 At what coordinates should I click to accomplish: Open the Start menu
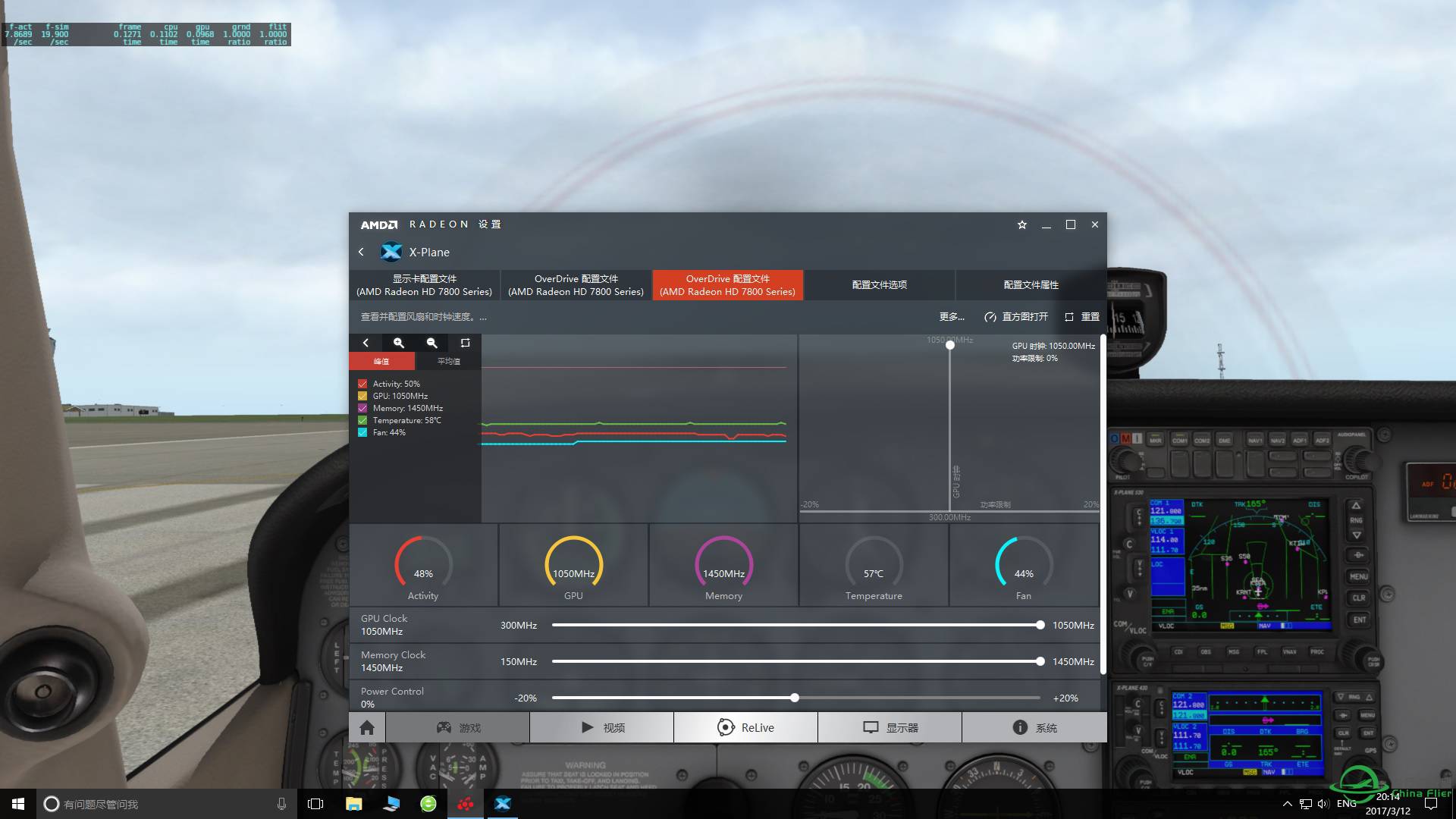(18, 804)
